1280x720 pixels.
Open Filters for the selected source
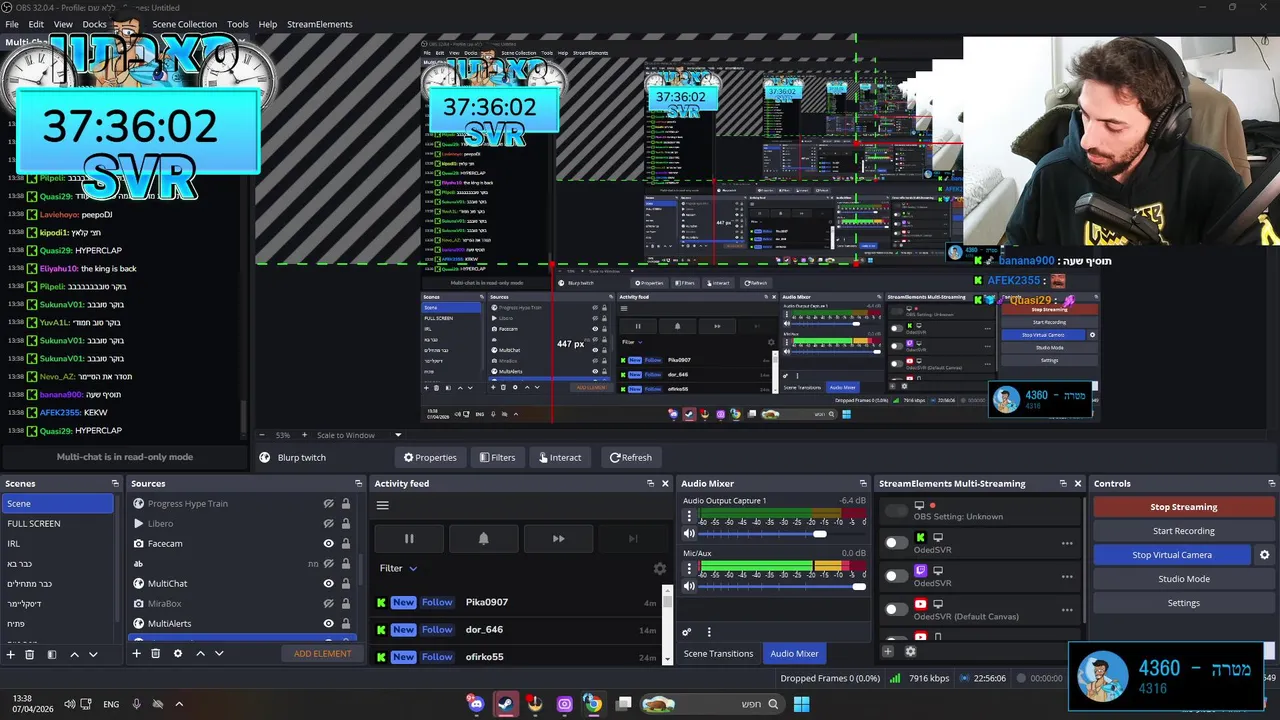pos(497,458)
